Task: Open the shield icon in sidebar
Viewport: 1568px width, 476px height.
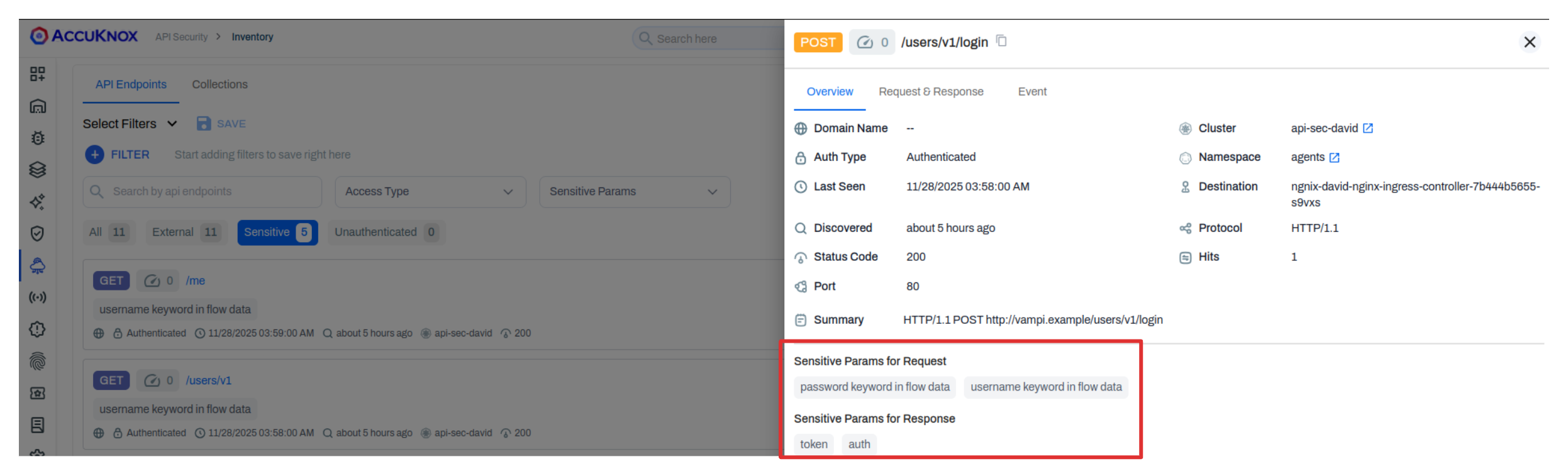Action: 38,234
